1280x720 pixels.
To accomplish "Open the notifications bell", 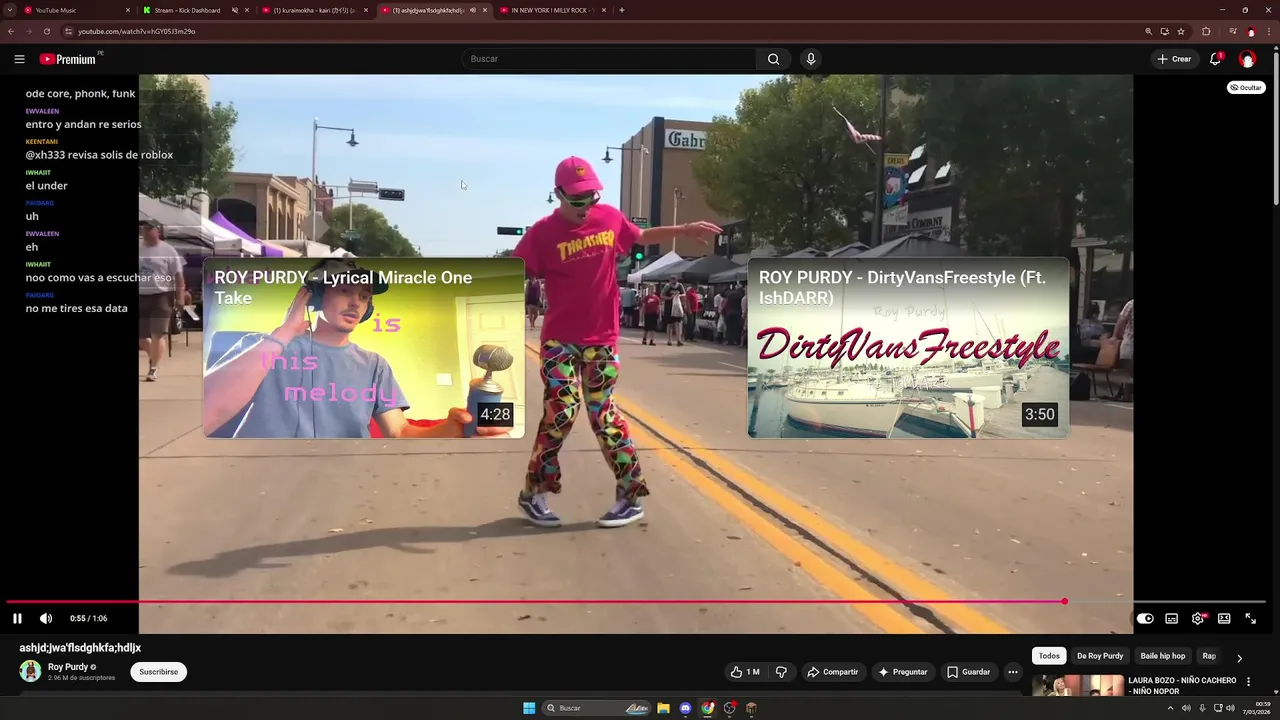I will pos(1216,59).
